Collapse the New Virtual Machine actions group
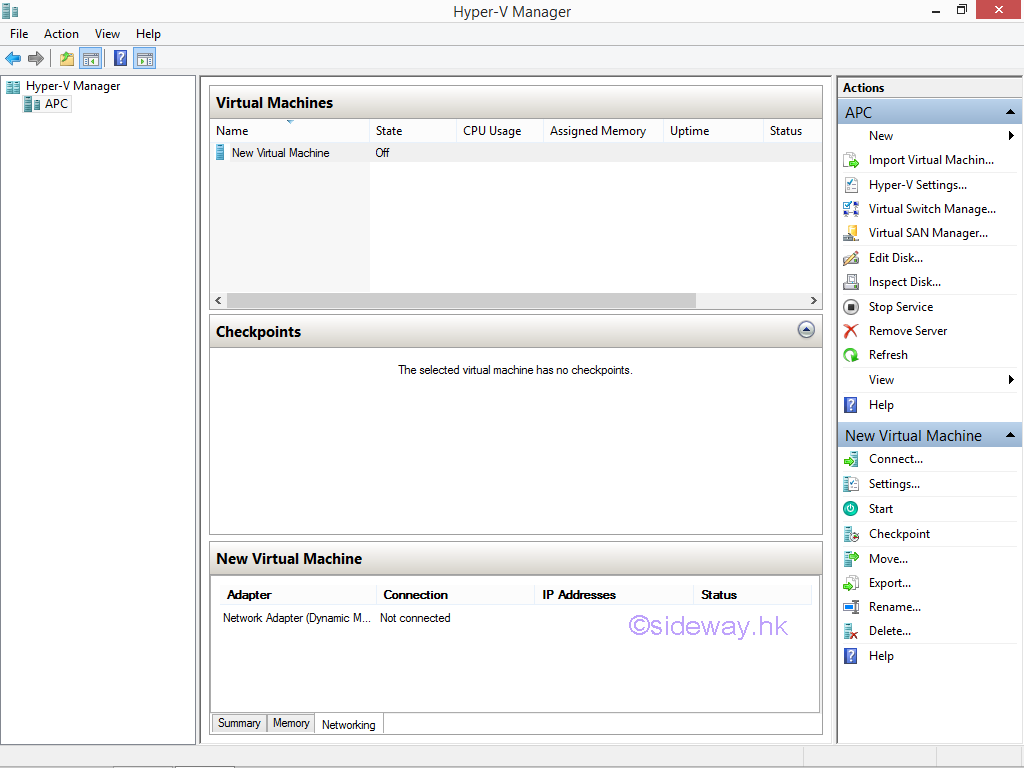The height and width of the screenshot is (768, 1024). coord(1010,435)
